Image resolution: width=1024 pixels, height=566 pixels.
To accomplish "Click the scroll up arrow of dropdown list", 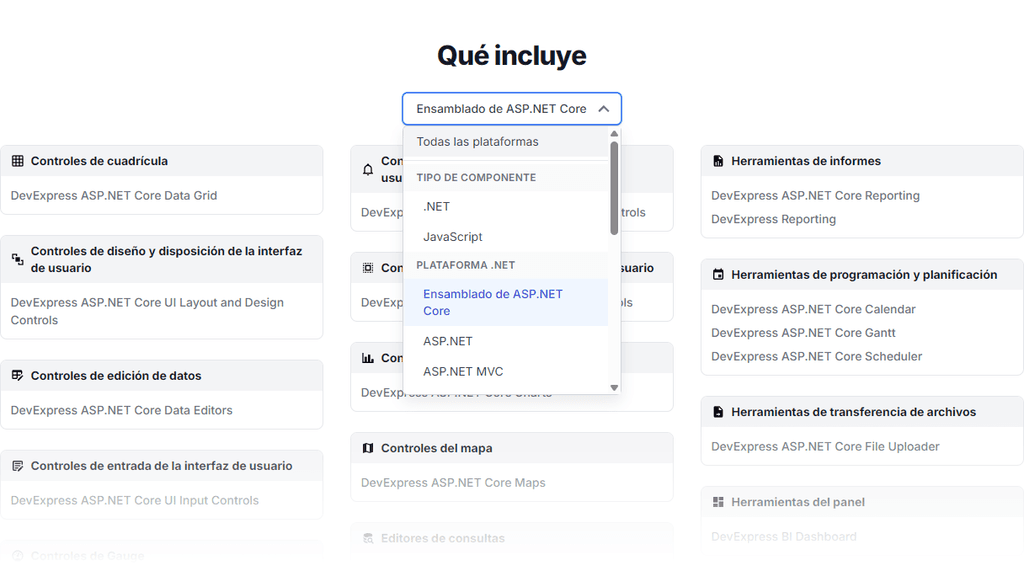I will 614,133.
